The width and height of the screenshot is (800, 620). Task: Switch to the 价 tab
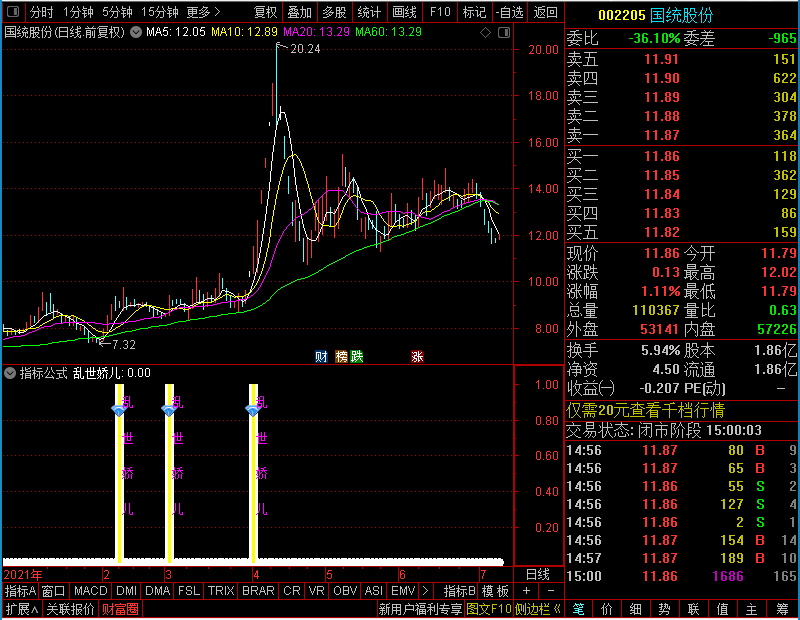pyautogui.click(x=607, y=609)
